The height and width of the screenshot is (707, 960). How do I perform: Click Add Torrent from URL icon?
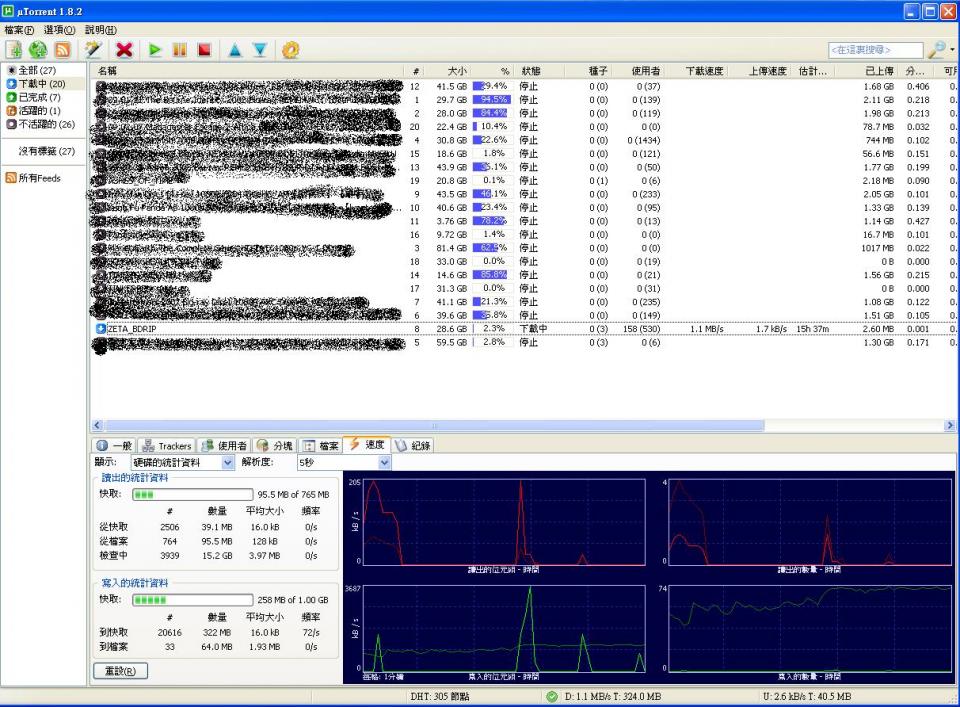[x=39, y=49]
